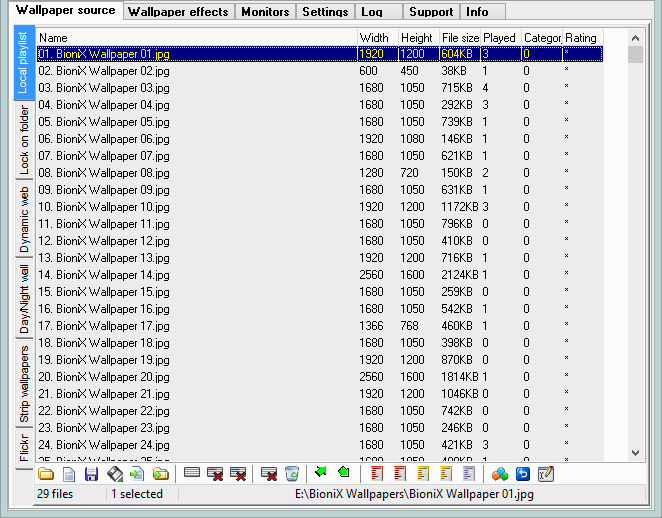
Task: Switch to the Wallpaper effects tab
Action: coord(178,12)
